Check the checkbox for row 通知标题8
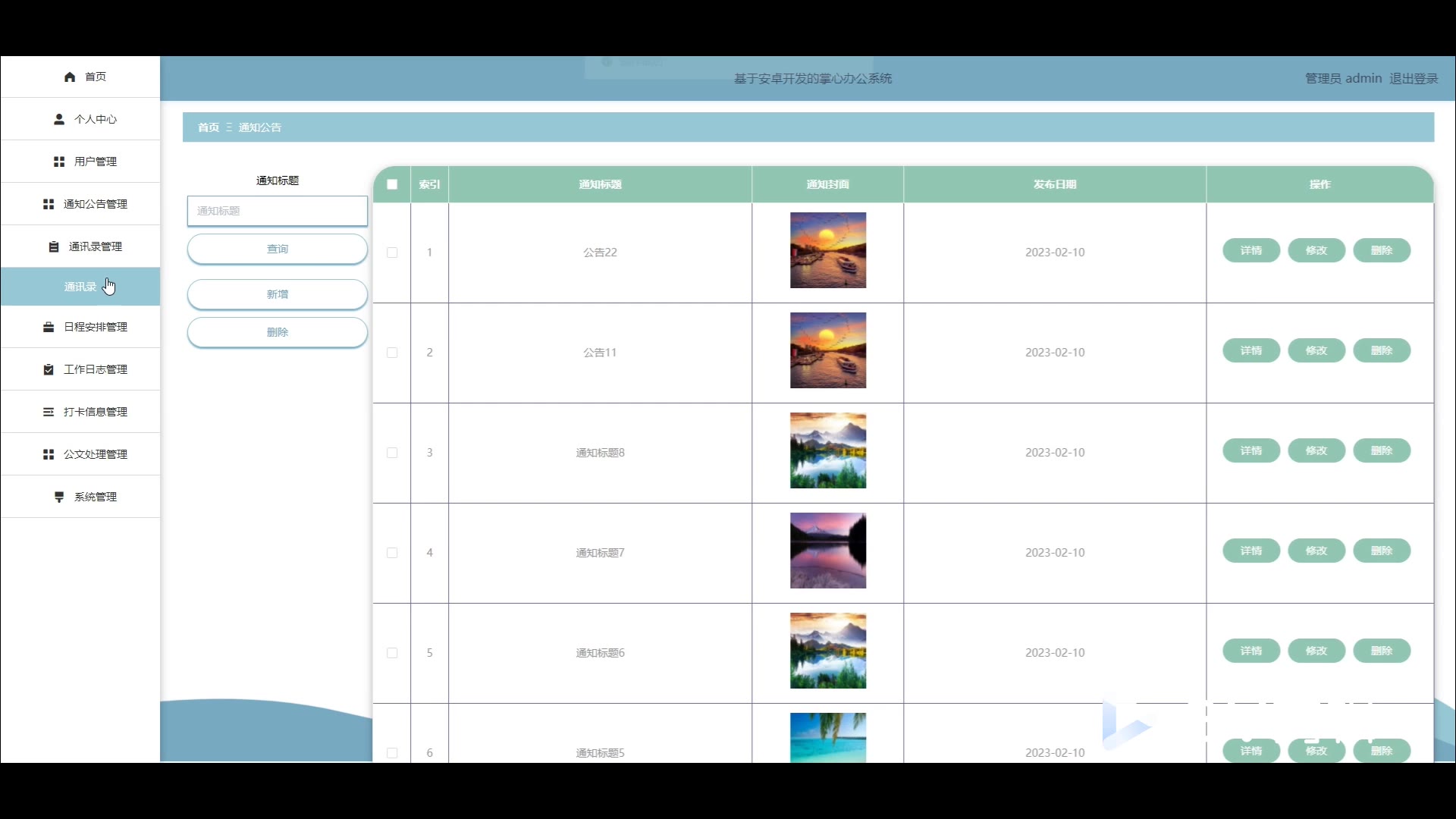The width and height of the screenshot is (1456, 819). coord(392,453)
